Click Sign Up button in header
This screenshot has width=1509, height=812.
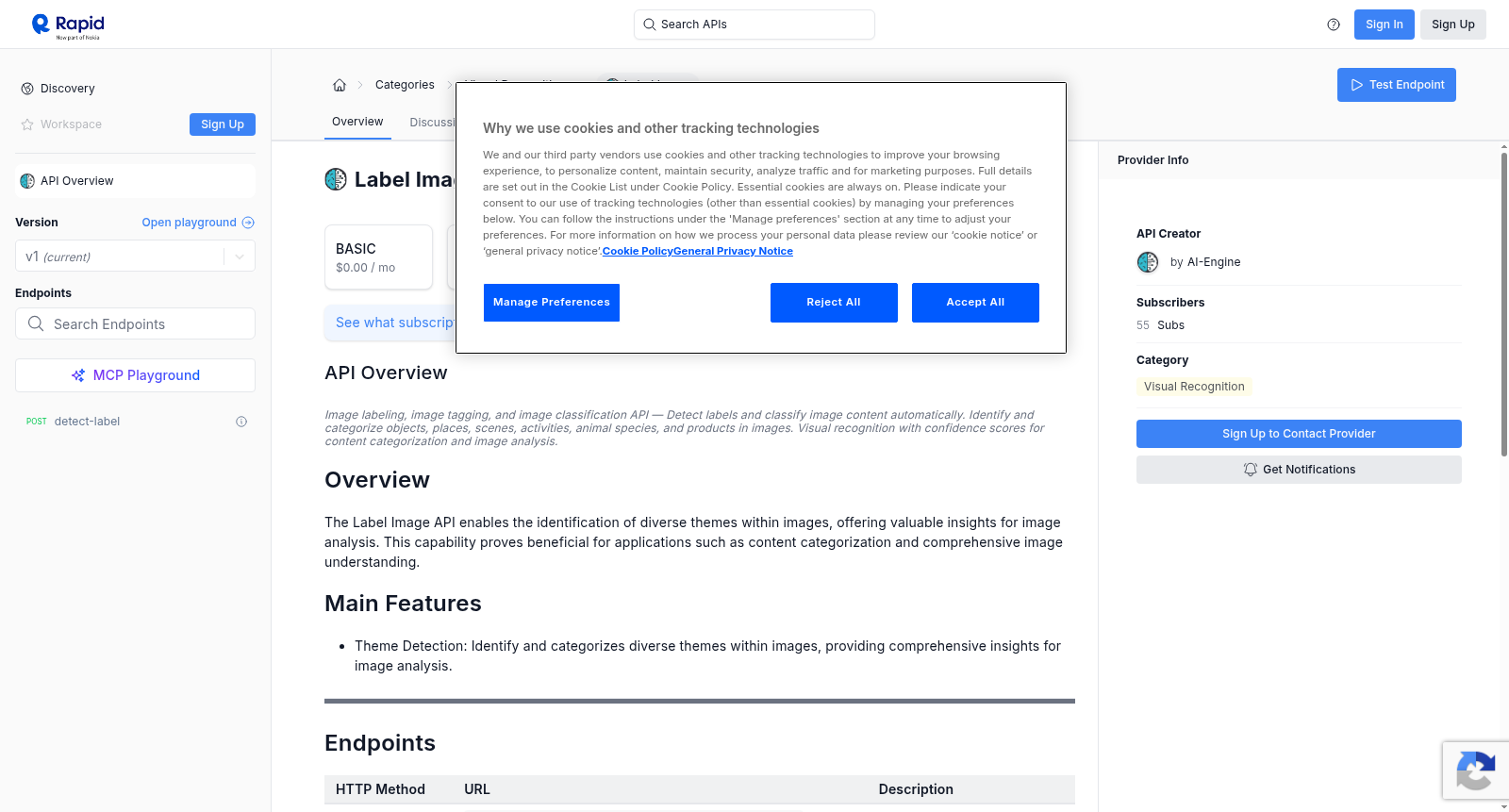pyautogui.click(x=1452, y=25)
